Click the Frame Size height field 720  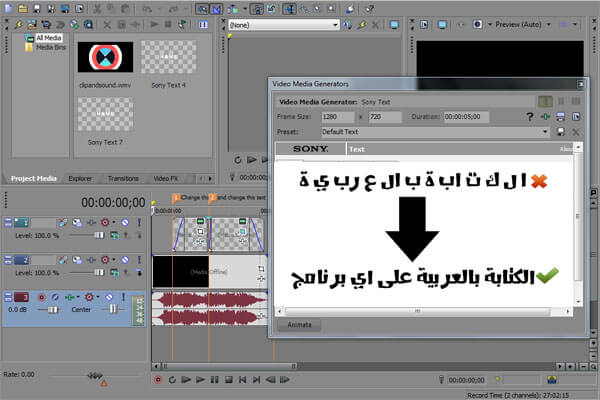coord(385,117)
